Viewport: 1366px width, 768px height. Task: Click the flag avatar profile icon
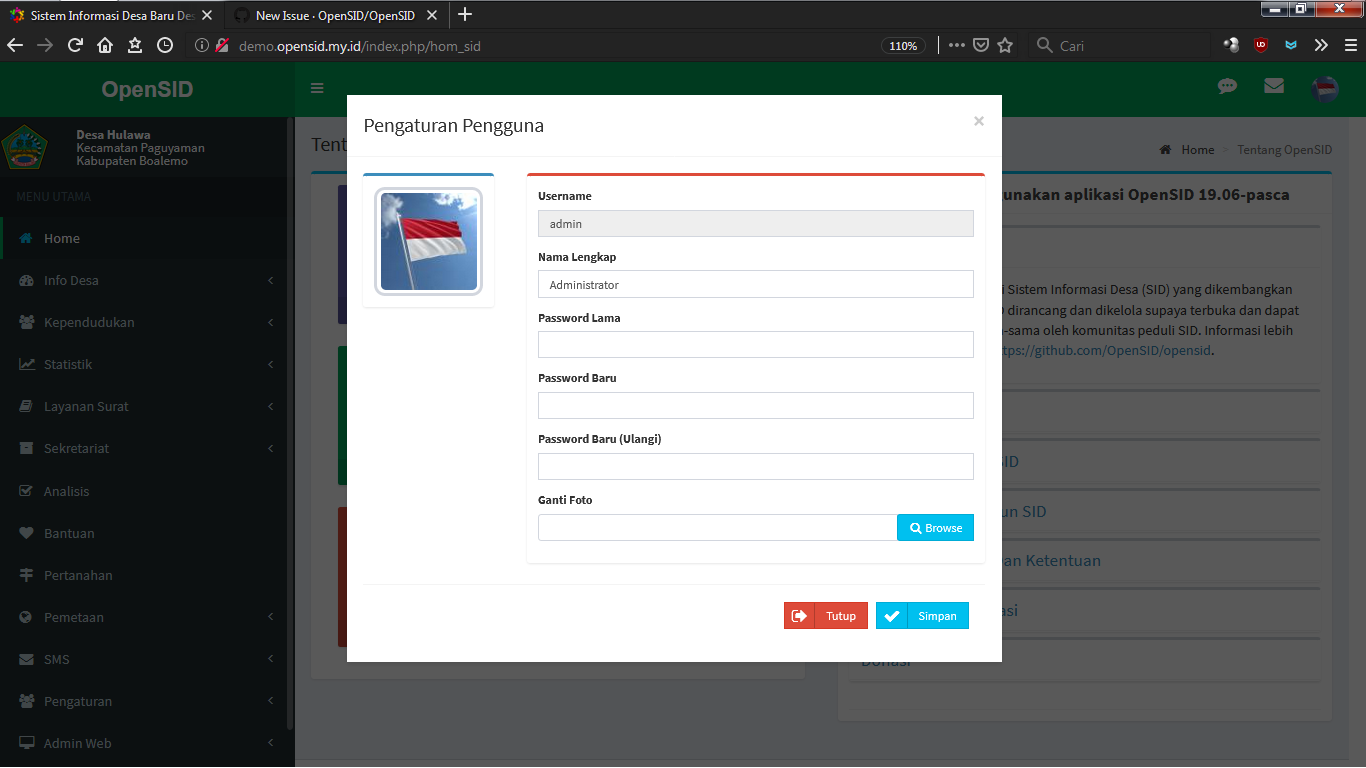click(1324, 88)
